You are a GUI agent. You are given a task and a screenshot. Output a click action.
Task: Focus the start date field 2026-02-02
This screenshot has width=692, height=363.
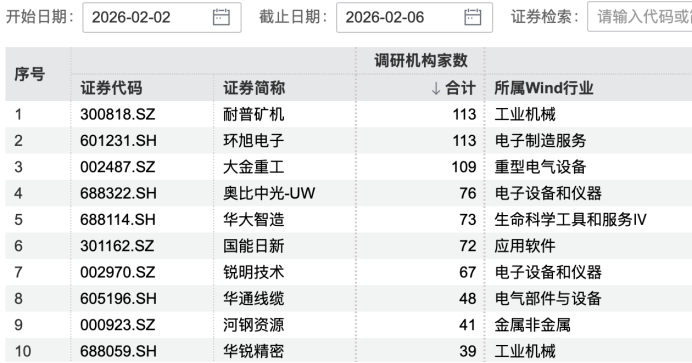(x=162, y=17)
